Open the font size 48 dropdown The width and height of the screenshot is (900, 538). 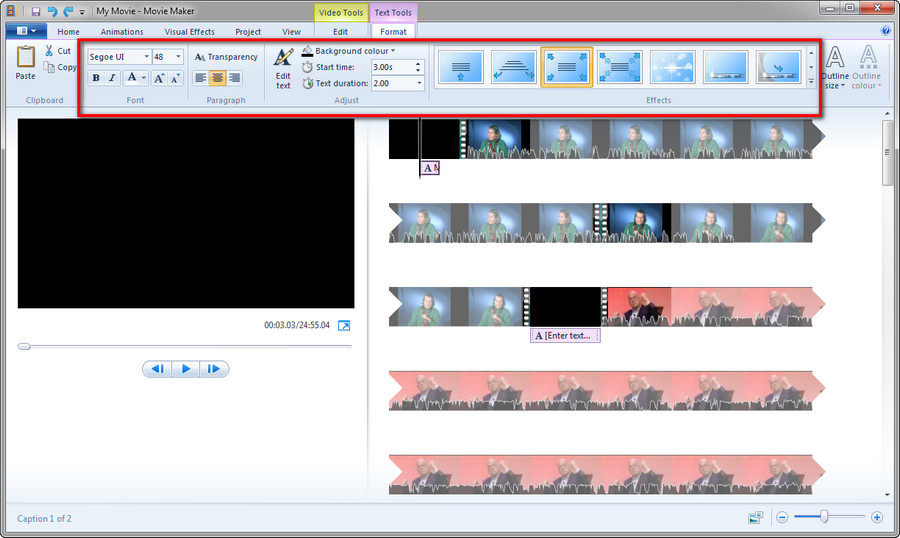pyautogui.click(x=179, y=56)
